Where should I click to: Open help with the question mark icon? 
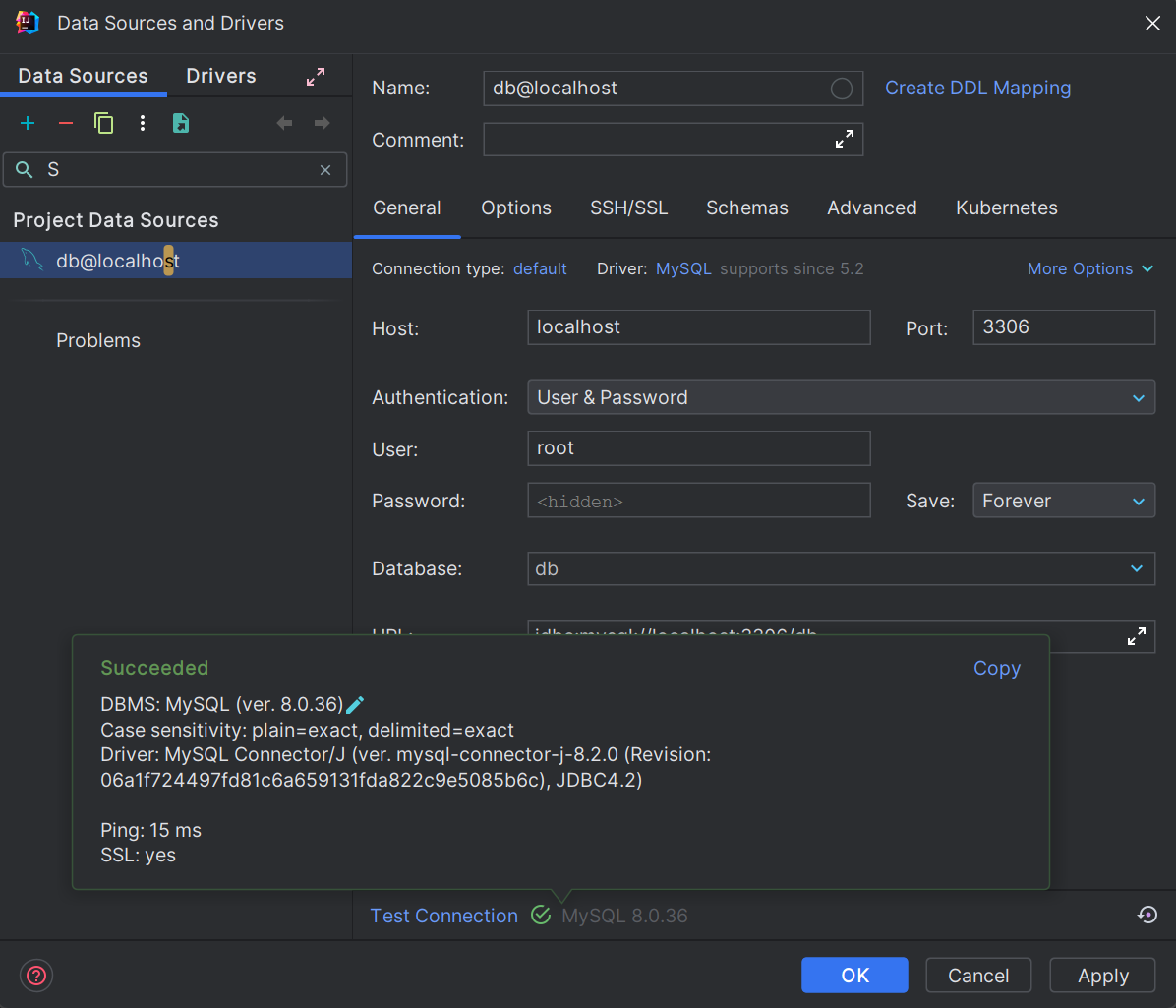[x=36, y=976]
